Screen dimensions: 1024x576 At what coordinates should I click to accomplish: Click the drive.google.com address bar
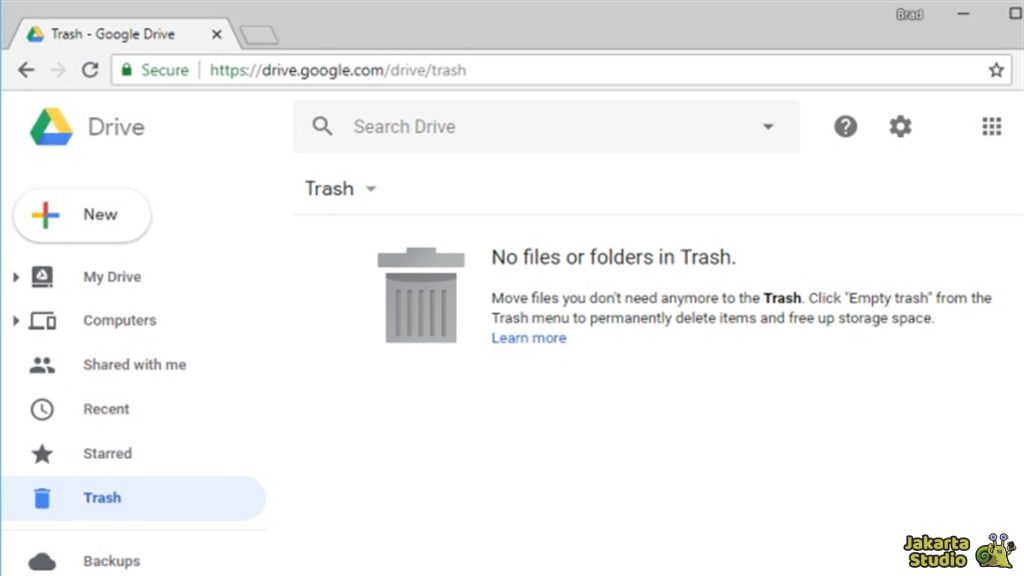pyautogui.click(x=562, y=70)
